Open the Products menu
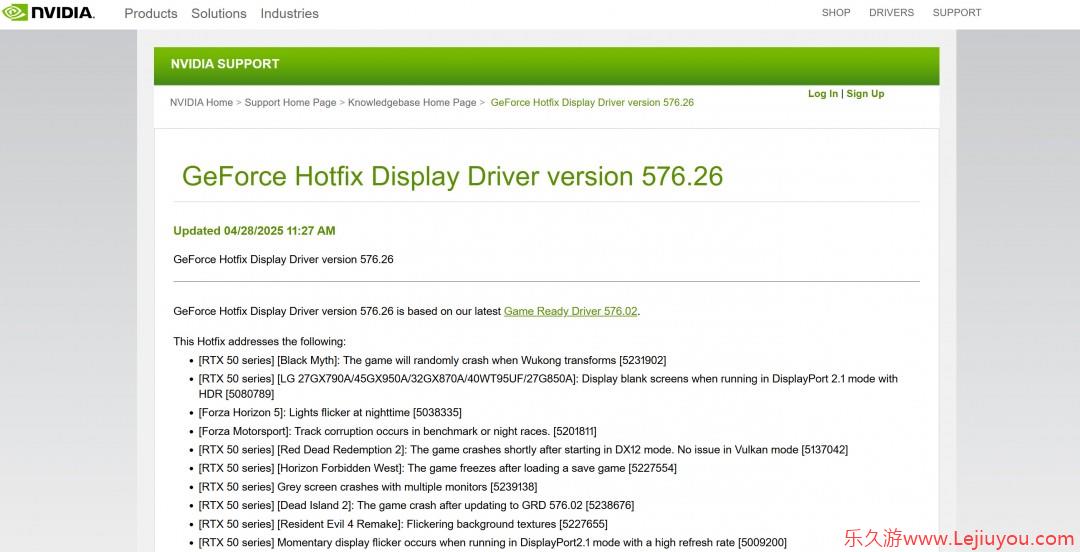 pos(151,13)
